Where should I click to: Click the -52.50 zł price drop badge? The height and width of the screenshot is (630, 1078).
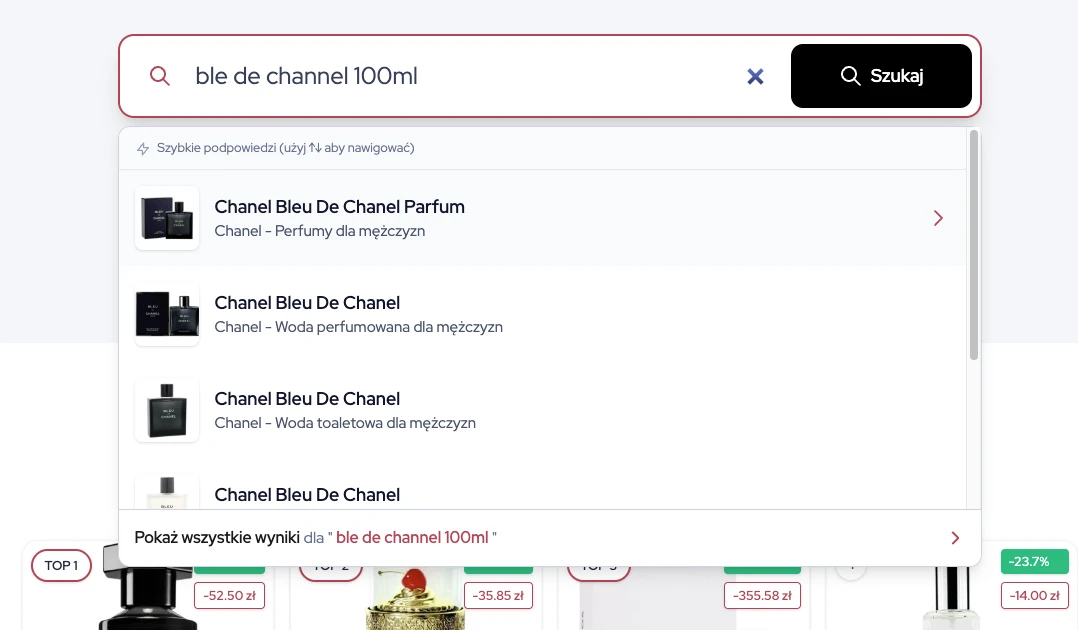point(229,596)
